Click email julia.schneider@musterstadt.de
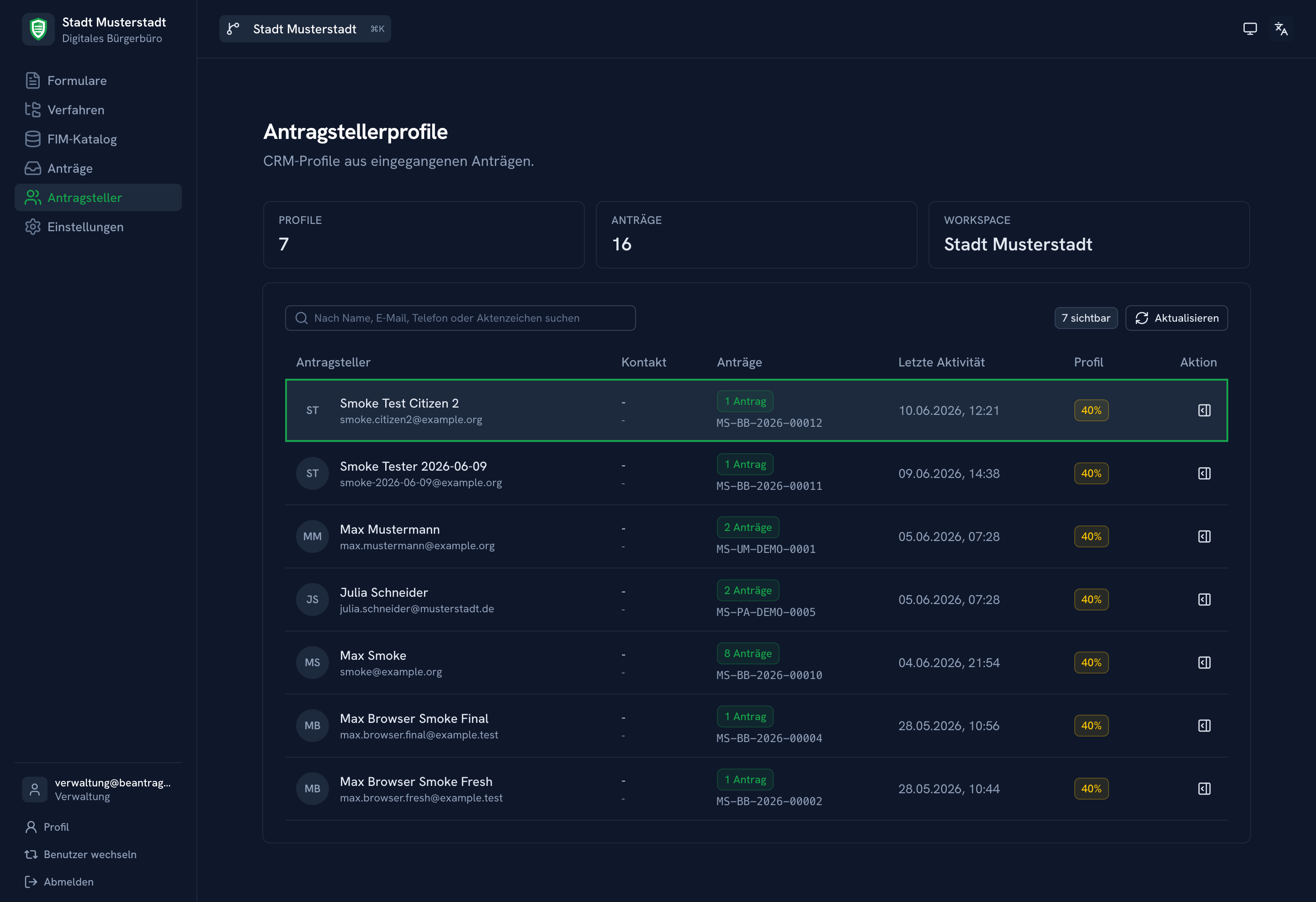 tap(417, 609)
